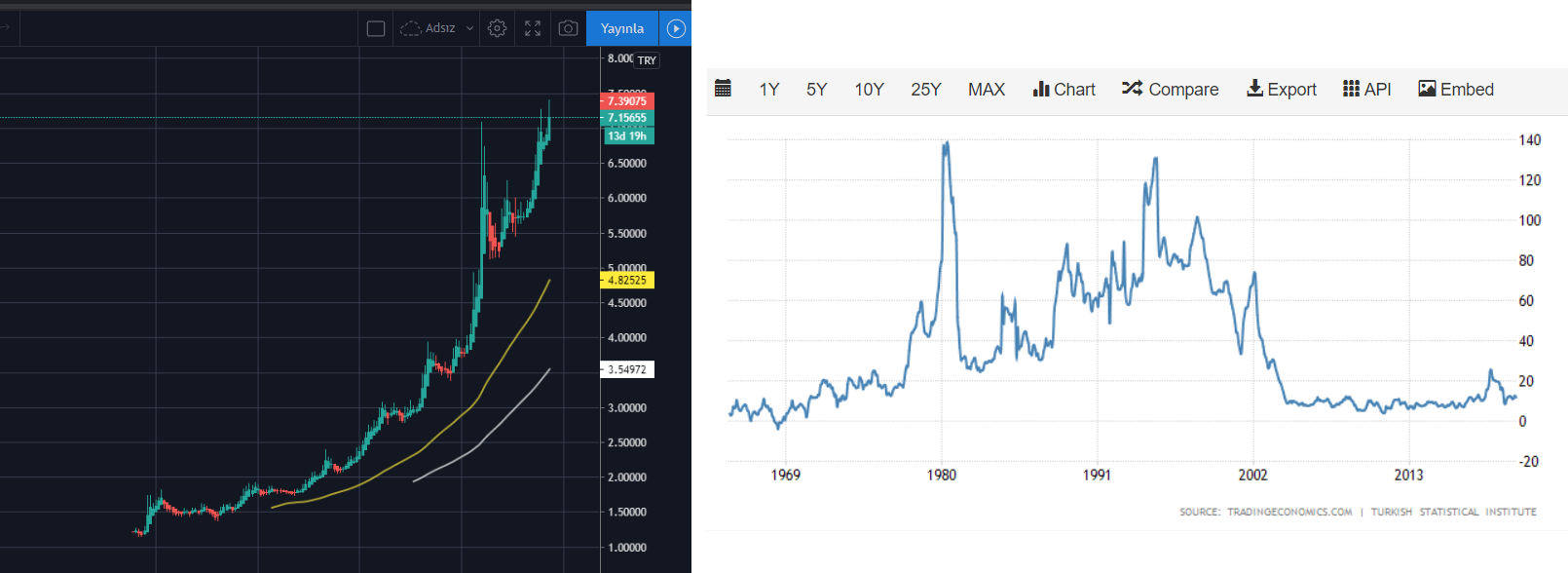
Task: Click the 2013 label on the time axis
Action: 1409,476
